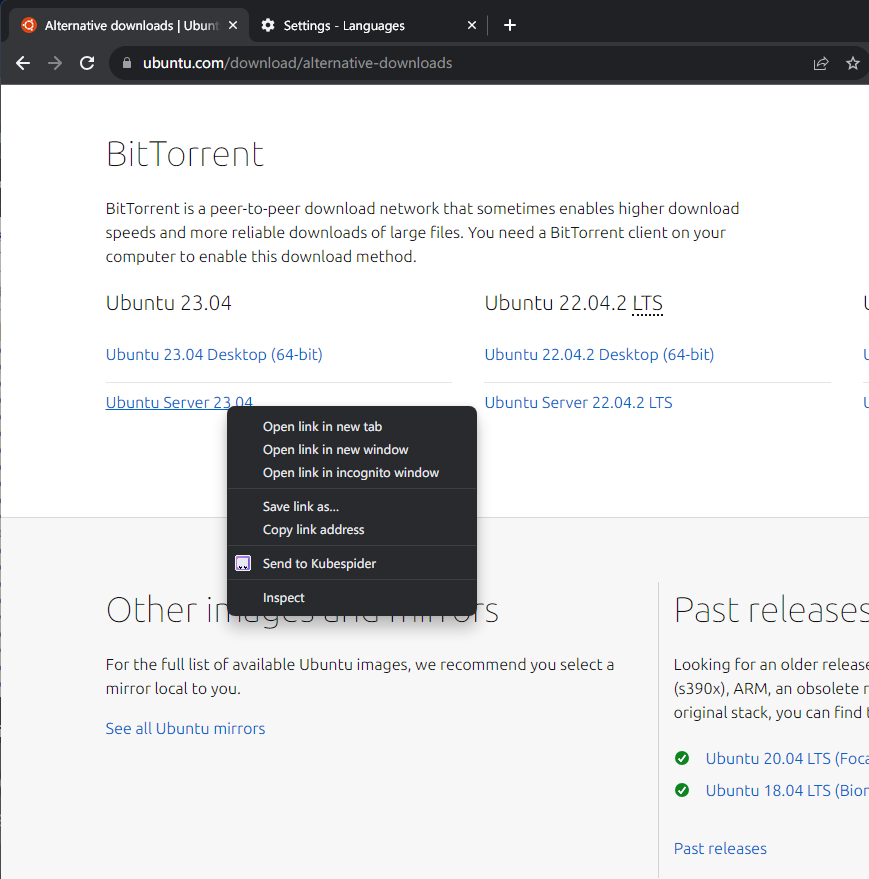Click the Kubespider extension icon in context menu
This screenshot has width=869, height=879.
(x=243, y=563)
